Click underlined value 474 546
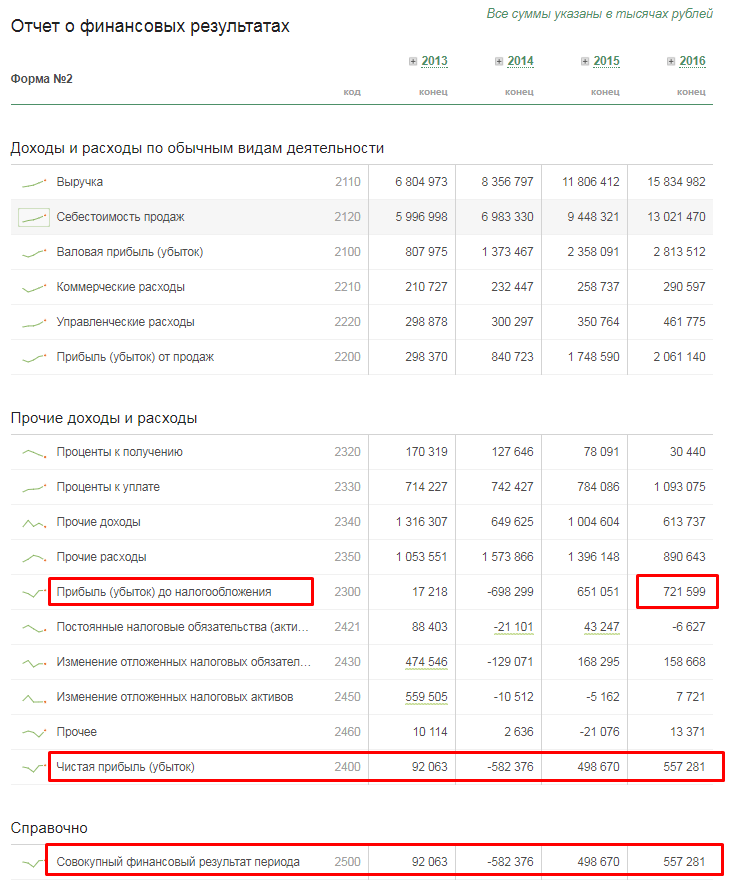 (x=427, y=662)
